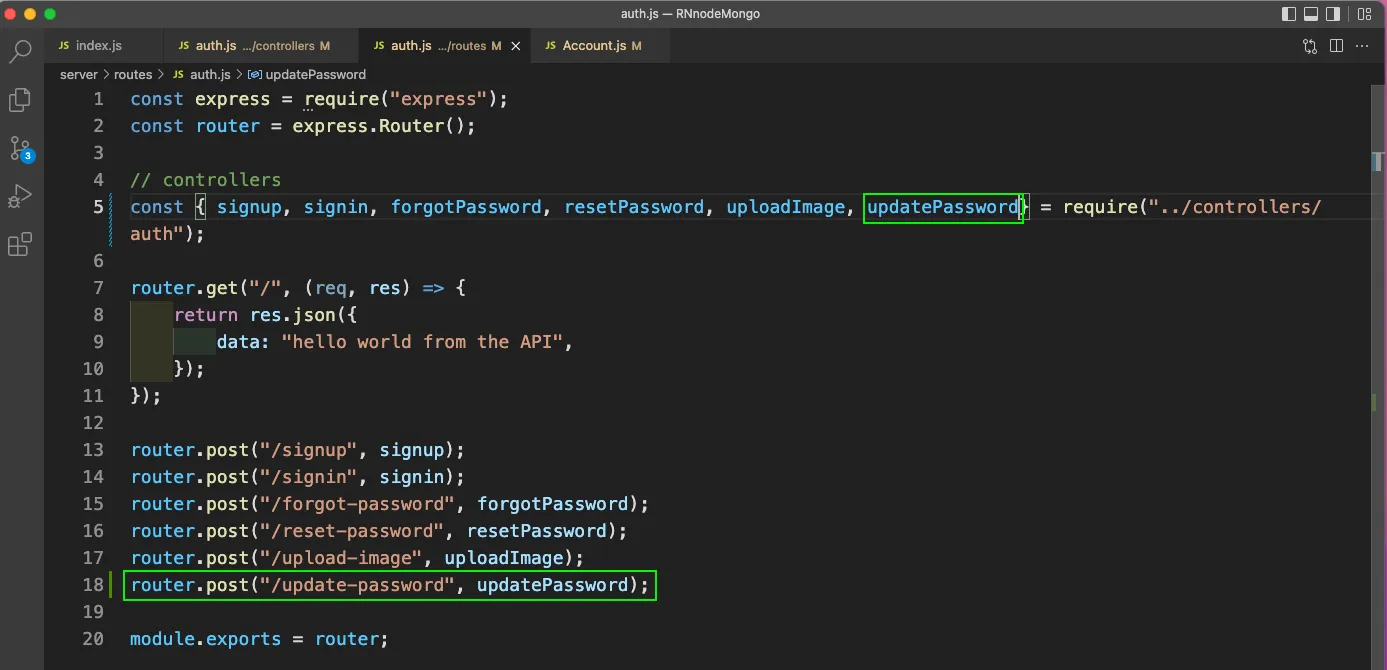
Task: Click the JS file icon on Account.js tab
Action: pyautogui.click(x=550, y=46)
